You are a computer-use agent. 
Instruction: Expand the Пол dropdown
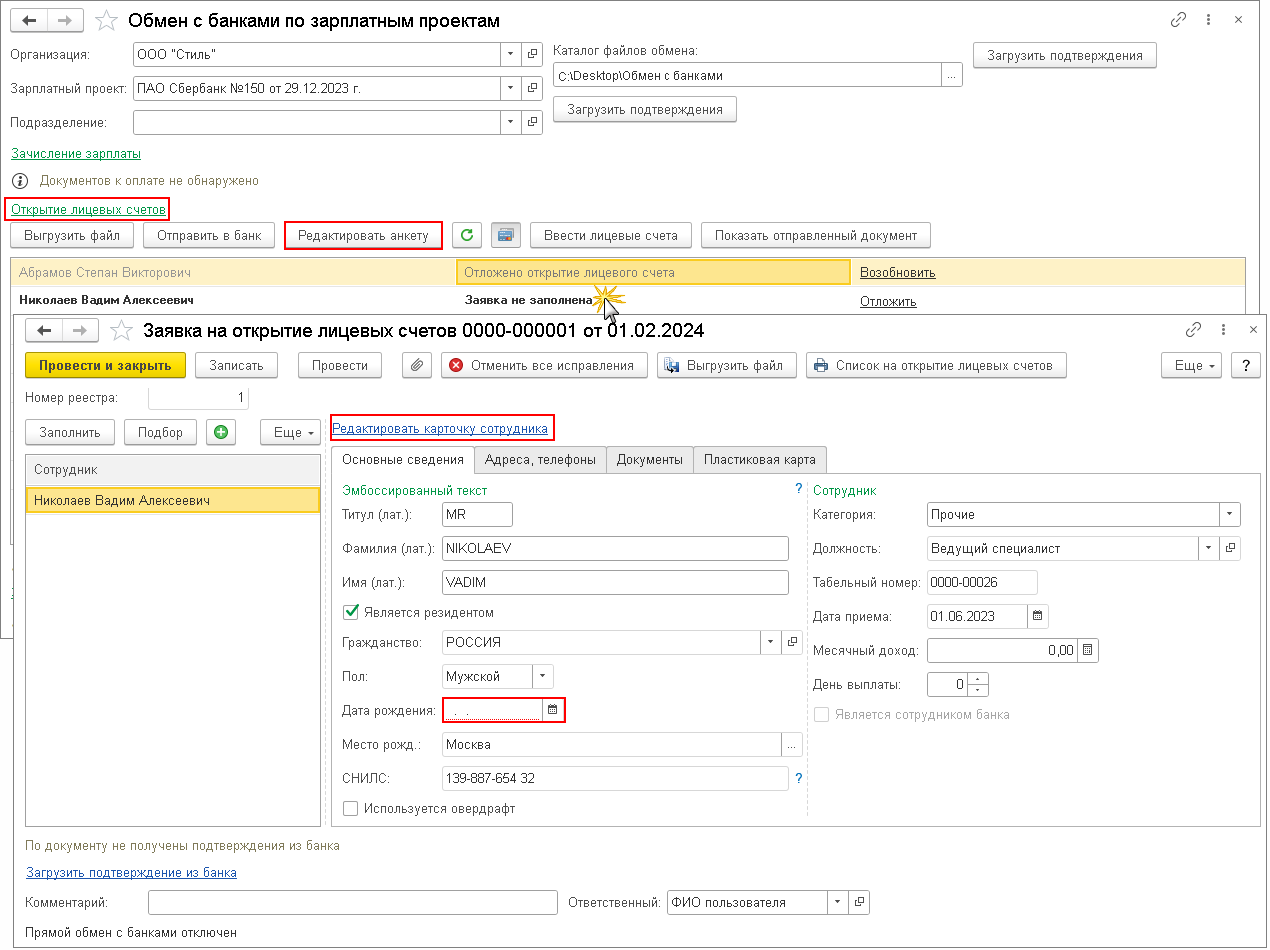pos(543,676)
